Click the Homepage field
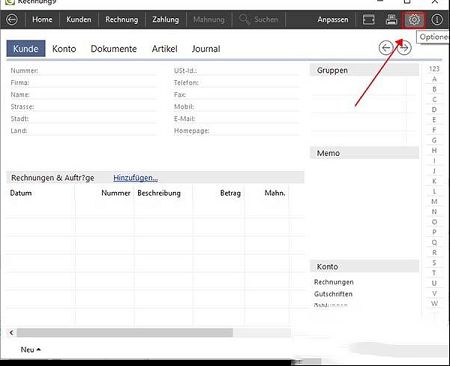 pos(237,131)
